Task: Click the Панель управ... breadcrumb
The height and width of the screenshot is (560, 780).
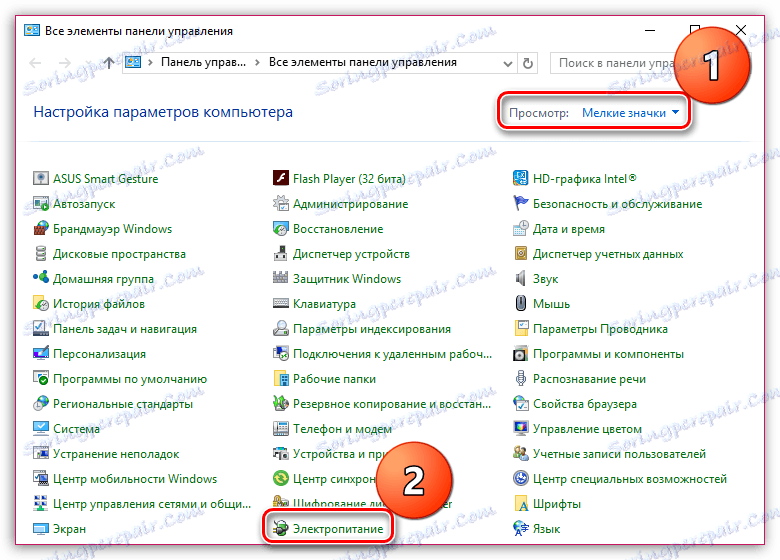Action: click(x=203, y=63)
